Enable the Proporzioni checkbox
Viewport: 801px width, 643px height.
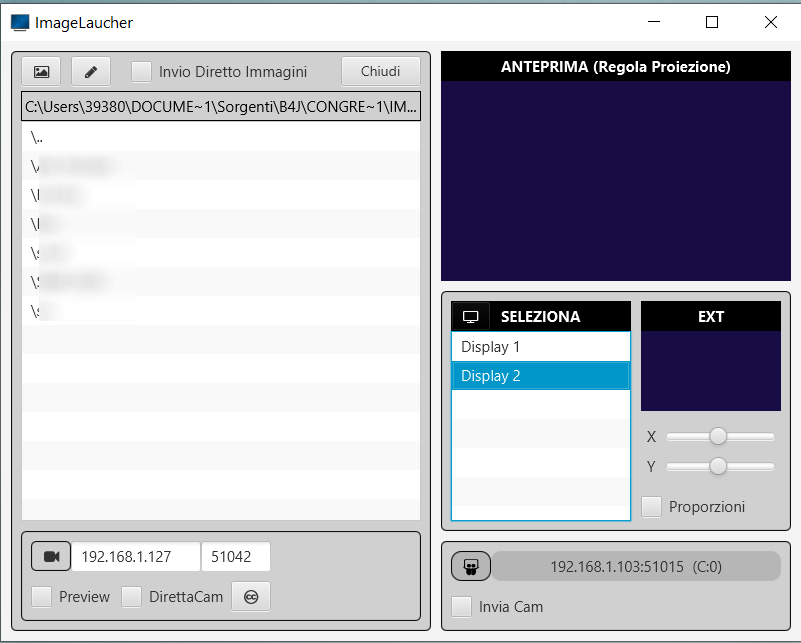[x=651, y=507]
